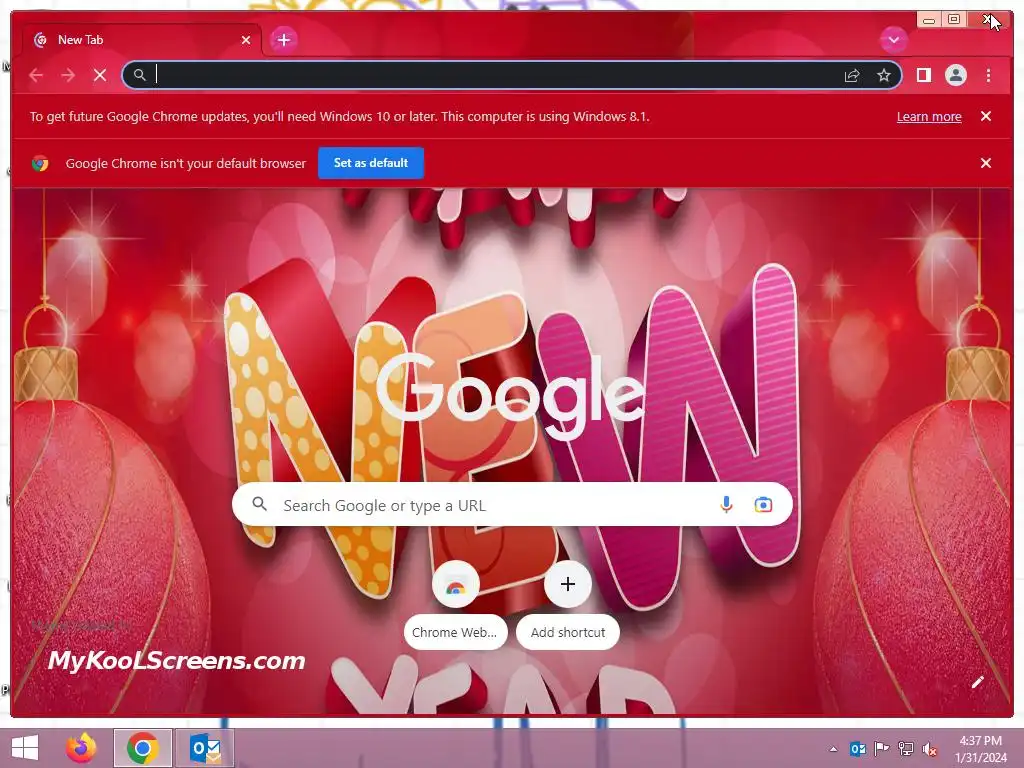
Task: Click the search magnifier in address bar
Action: point(139,75)
